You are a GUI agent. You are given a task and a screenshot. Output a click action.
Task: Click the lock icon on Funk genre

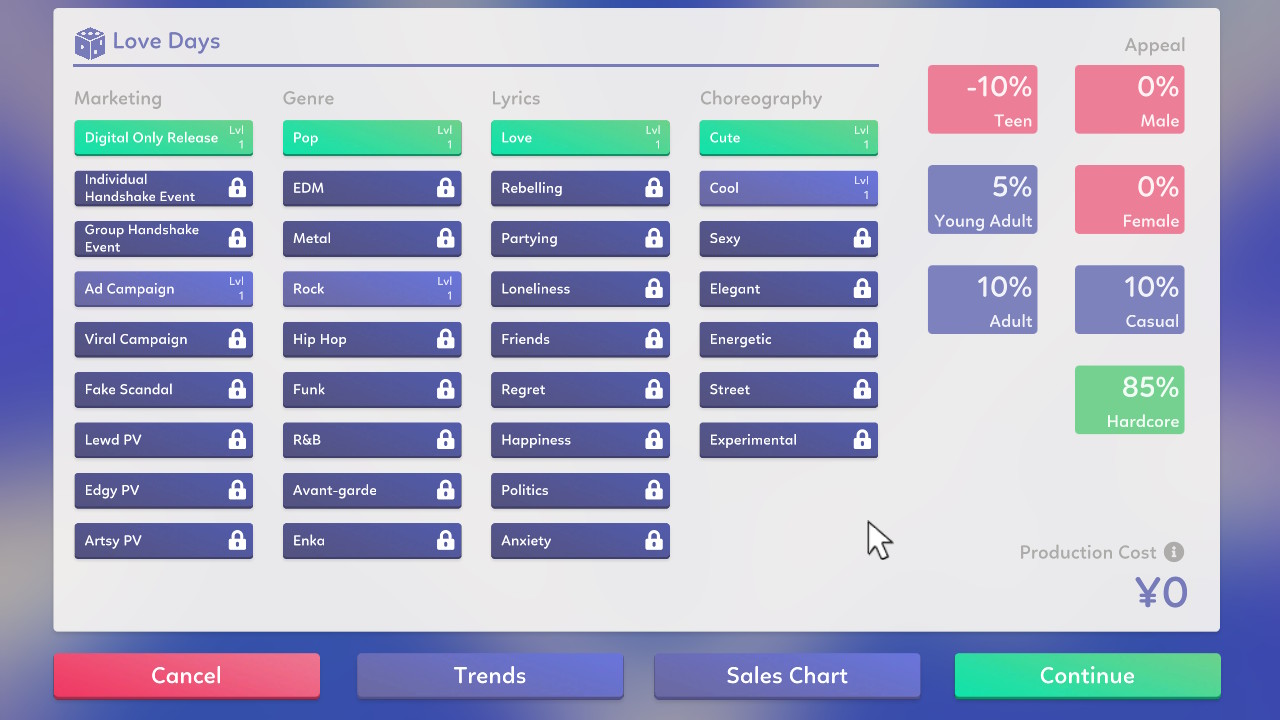pos(446,389)
